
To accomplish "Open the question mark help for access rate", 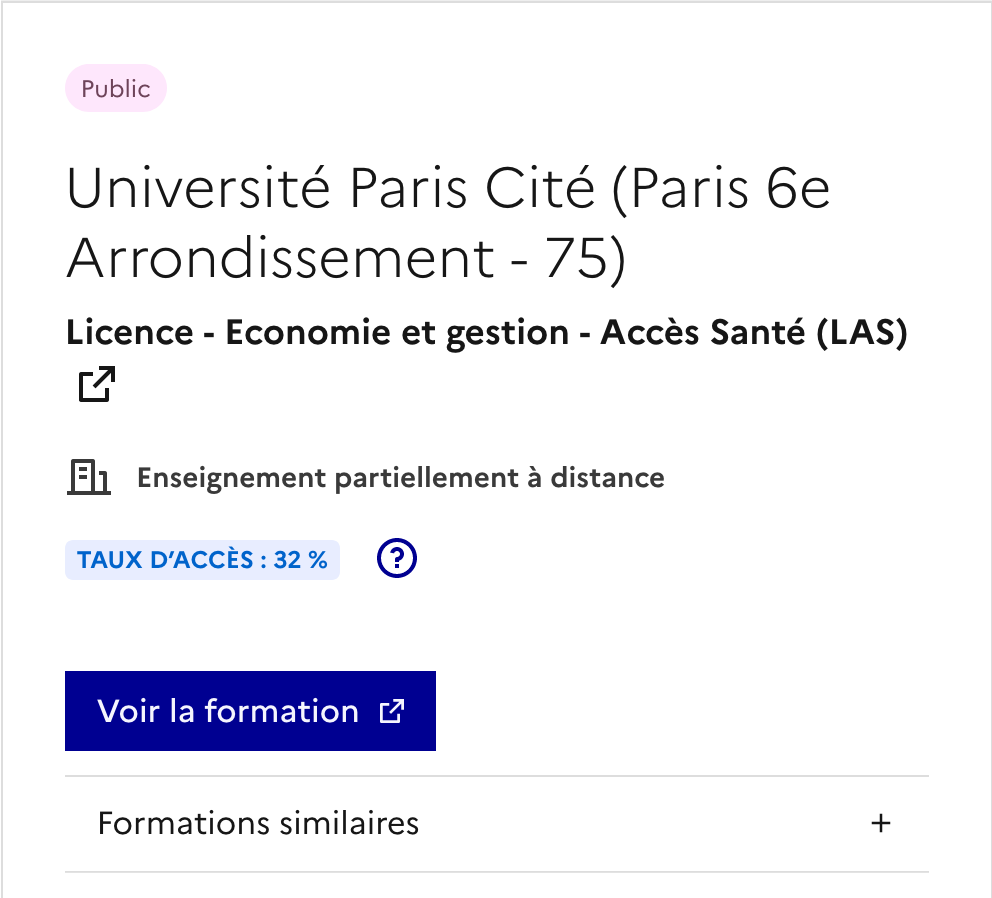I will pyautogui.click(x=397, y=559).
